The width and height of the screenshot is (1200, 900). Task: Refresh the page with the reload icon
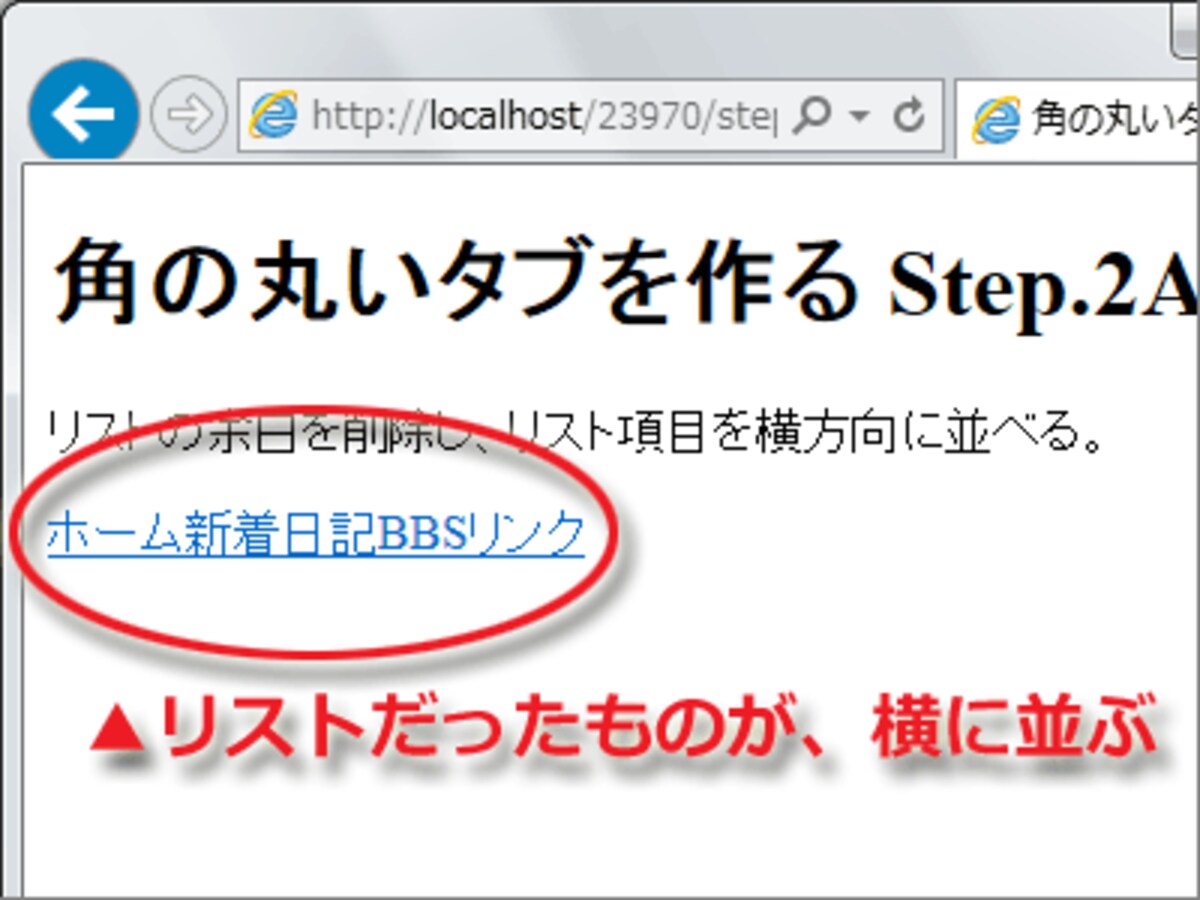(x=908, y=117)
